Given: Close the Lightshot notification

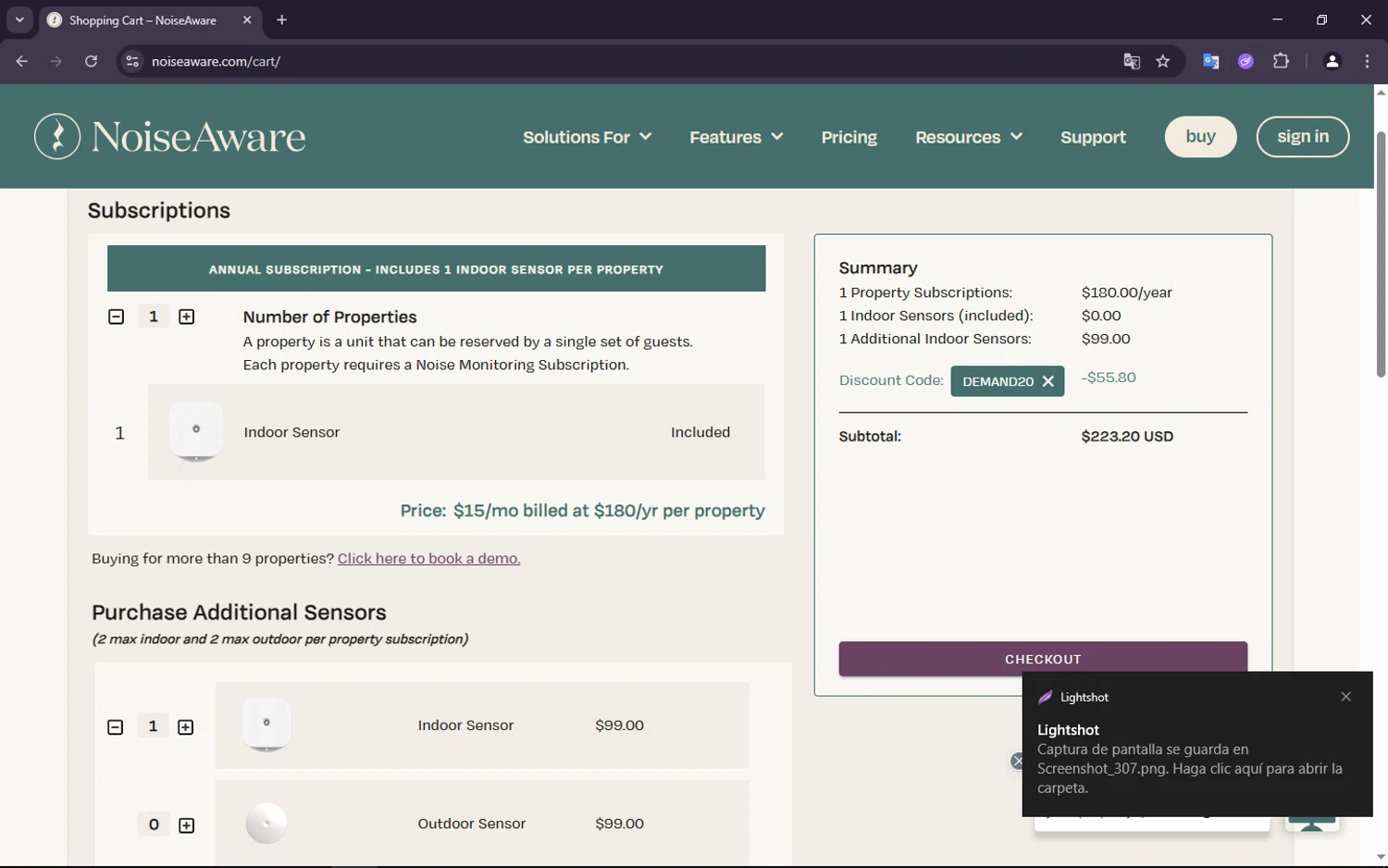Looking at the screenshot, I should point(1345,697).
